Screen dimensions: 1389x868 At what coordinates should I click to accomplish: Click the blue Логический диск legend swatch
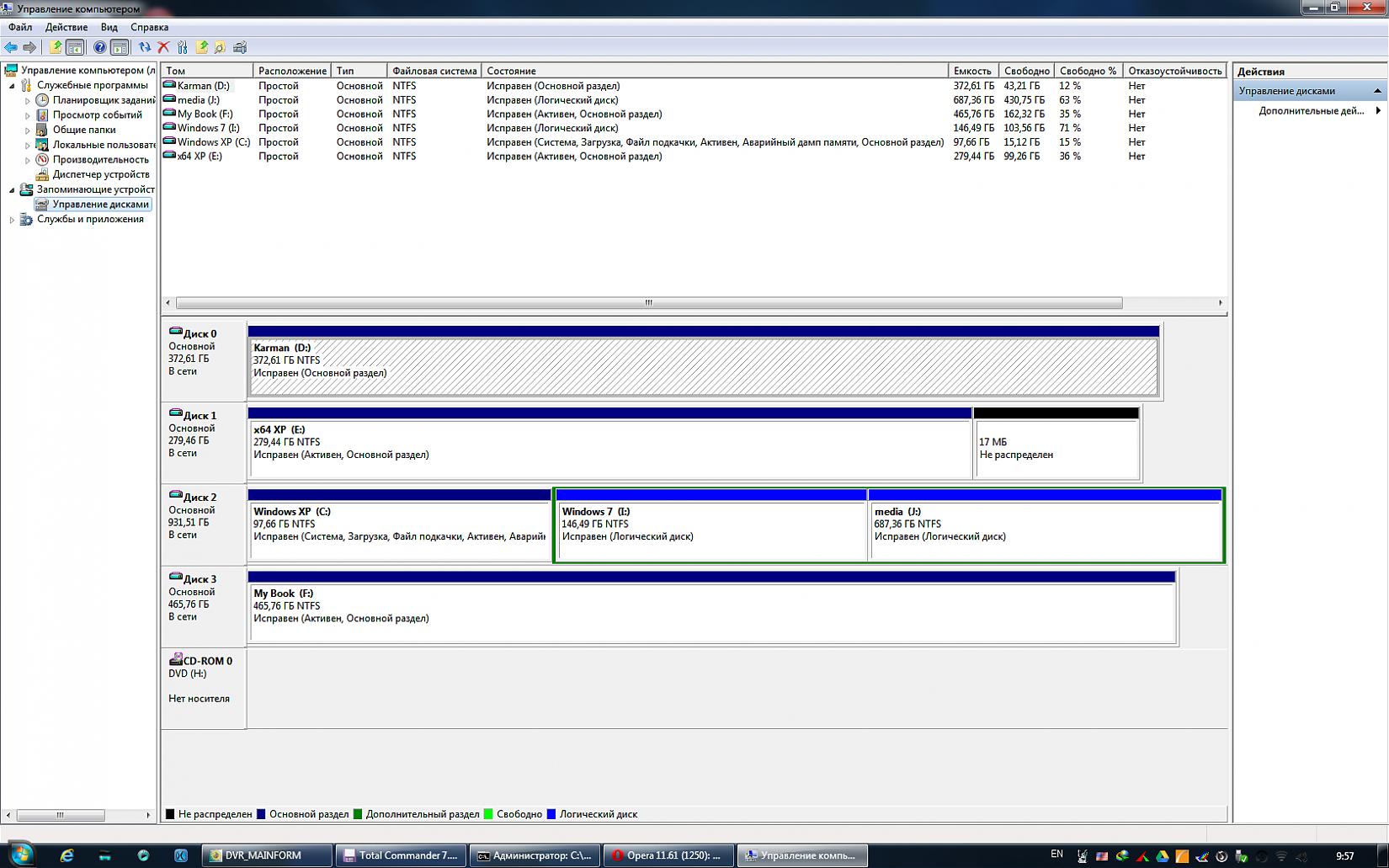(551, 814)
